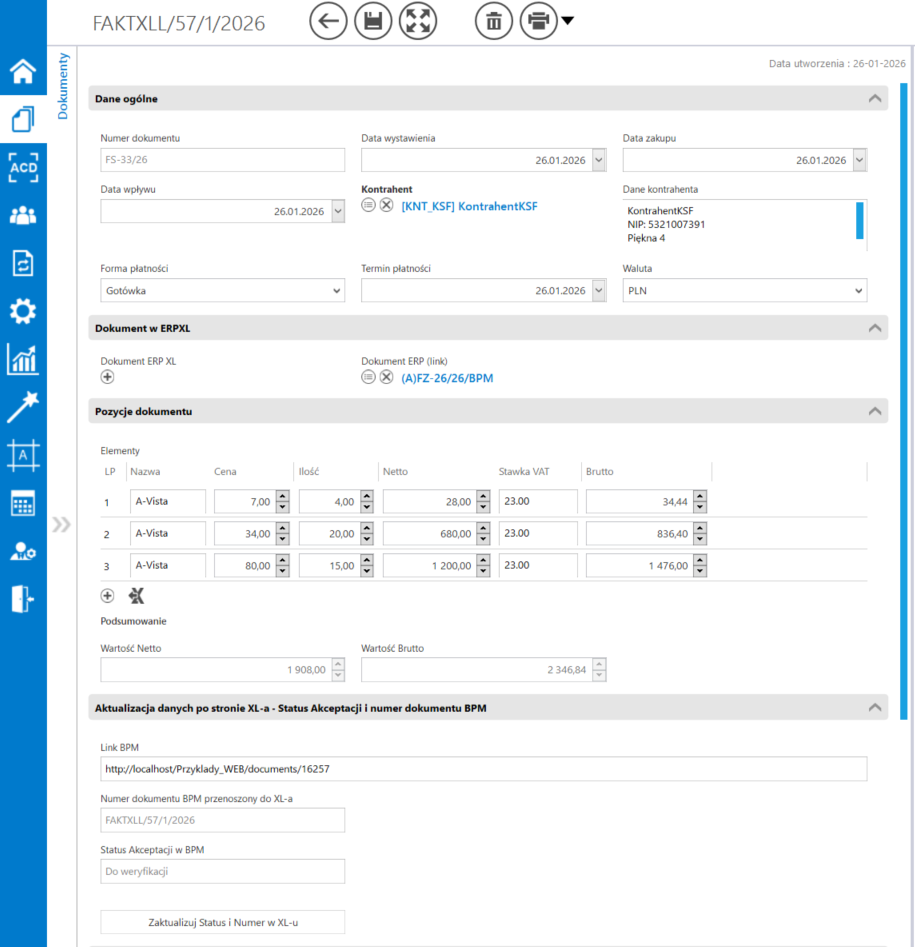Viewport: 915px width, 947px height.
Task: Collapse the Dane ogólne section
Action: pyautogui.click(x=875, y=99)
